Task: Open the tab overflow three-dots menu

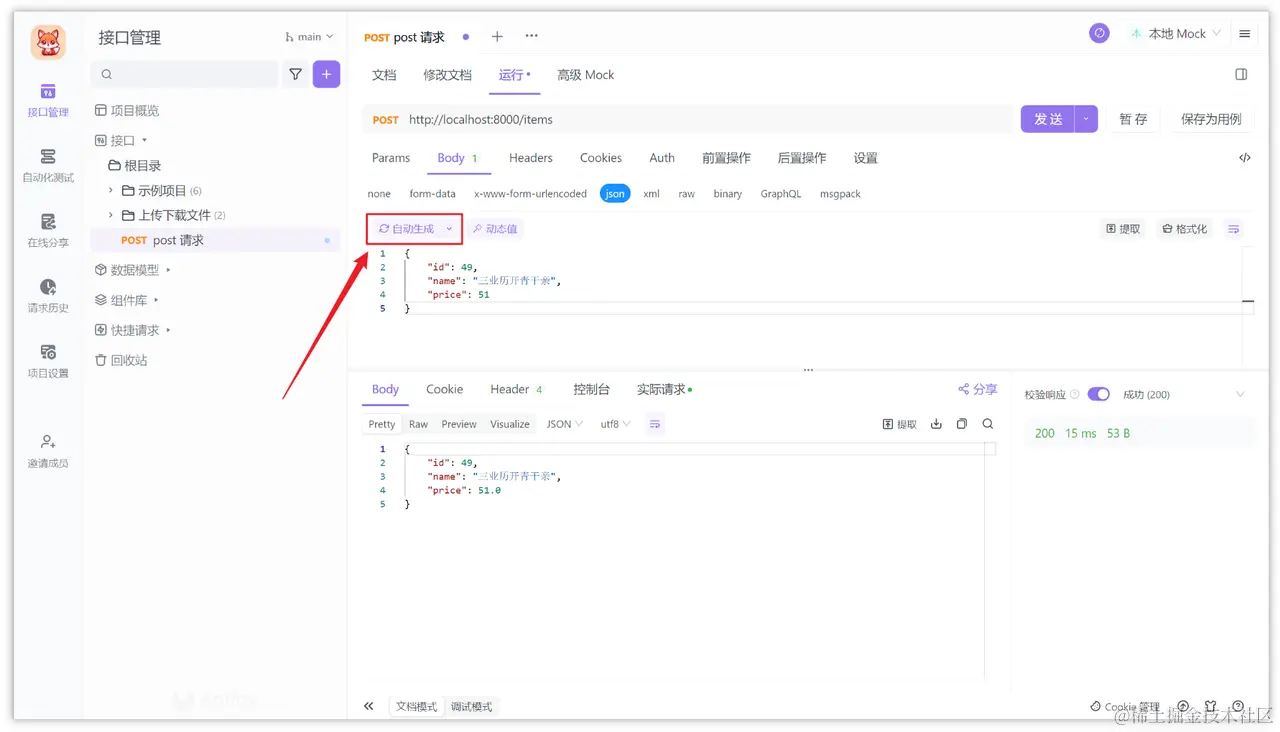Action: [532, 37]
